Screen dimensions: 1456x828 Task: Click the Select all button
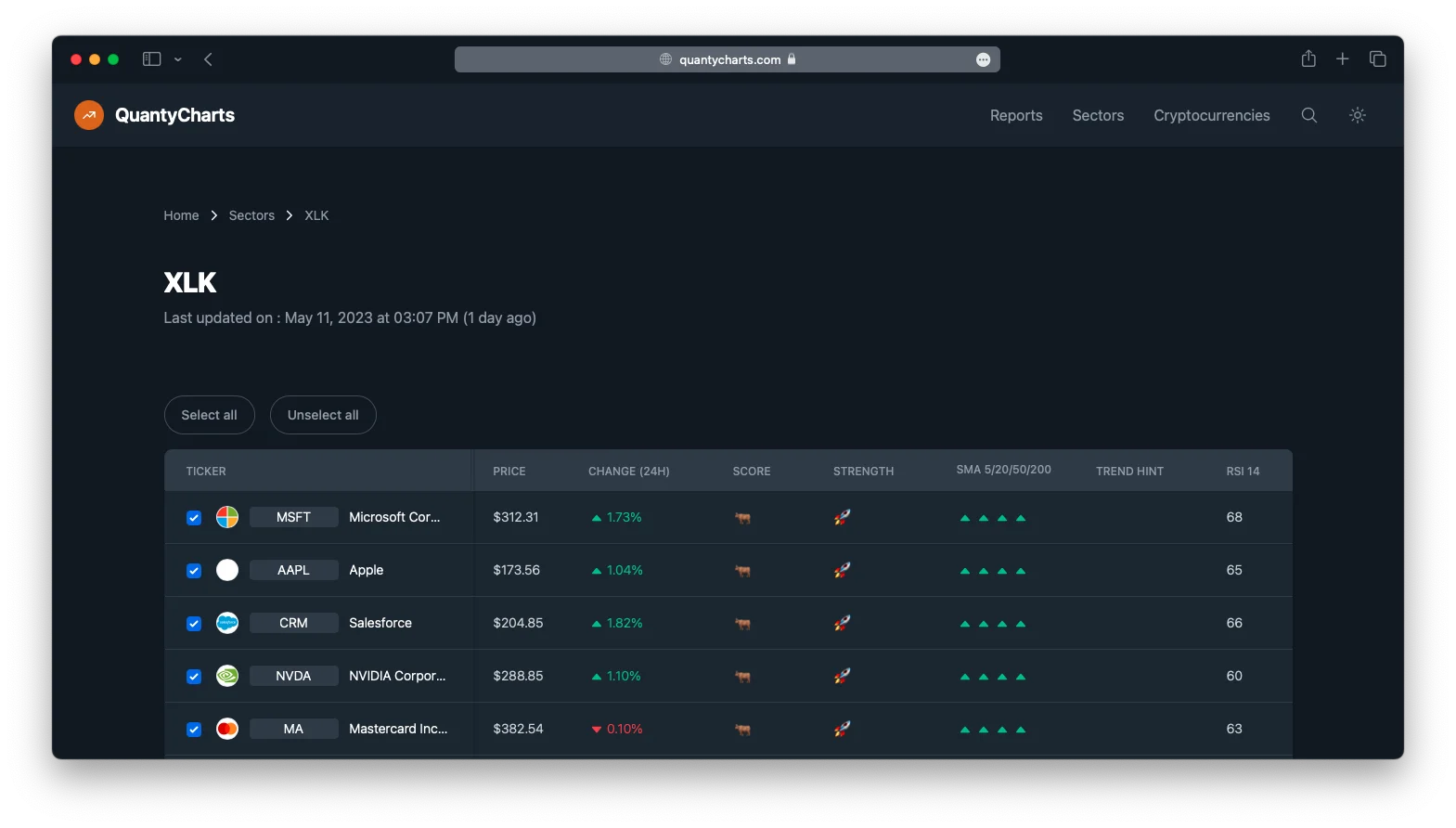point(210,415)
